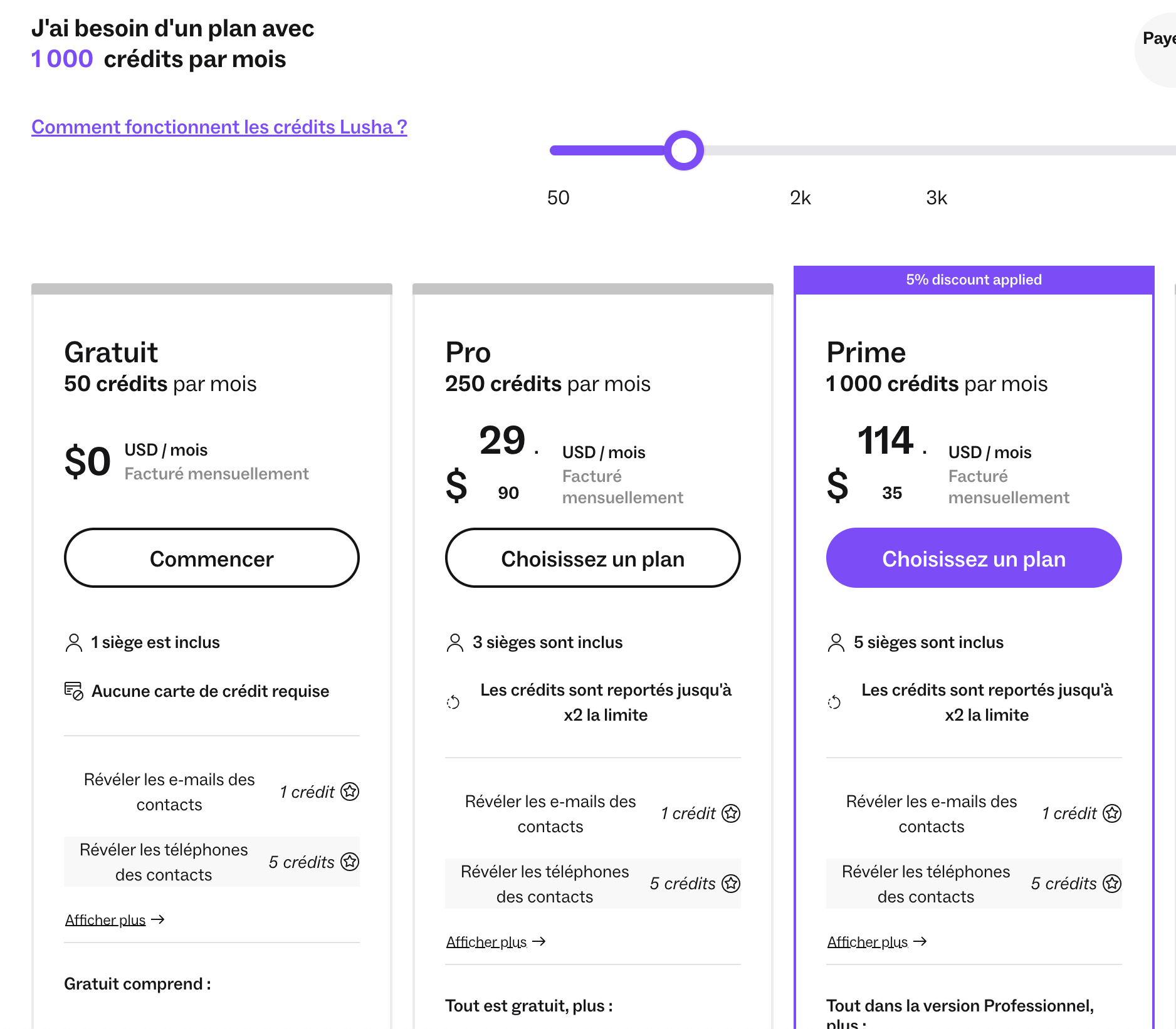Viewport: 1176px width, 1029px height.
Task: Click the person icon beside 5 sièges sont inclus
Action: 836,642
